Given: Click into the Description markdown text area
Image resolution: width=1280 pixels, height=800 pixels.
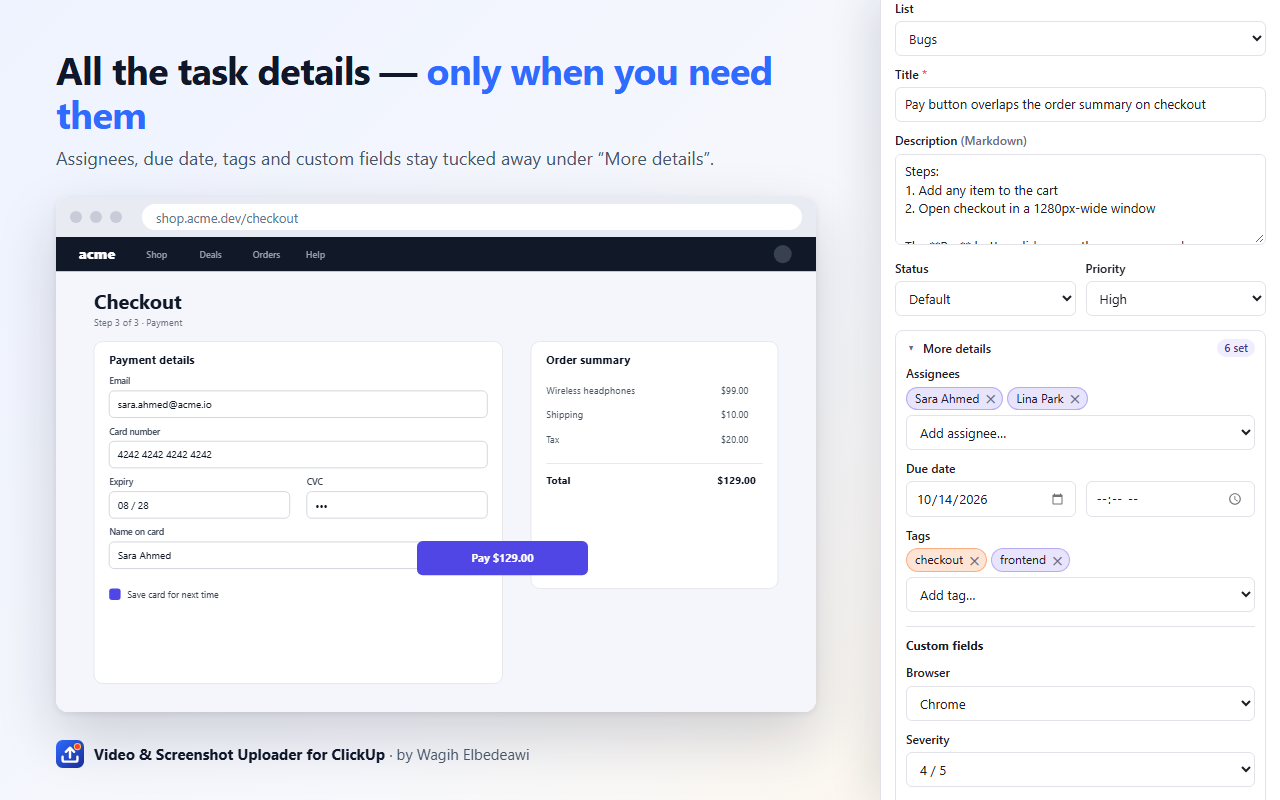Looking at the screenshot, I should pyautogui.click(x=1080, y=199).
